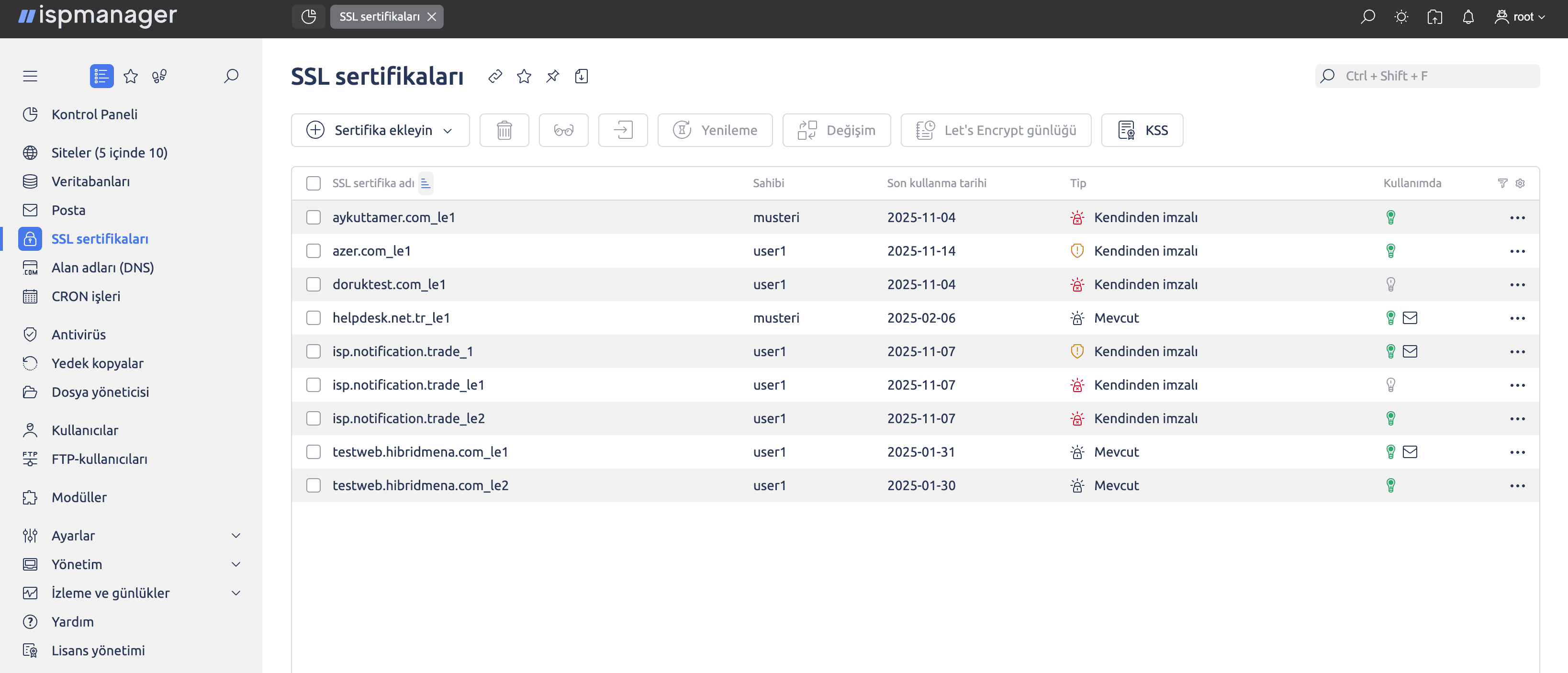Image resolution: width=1568 pixels, height=673 pixels.
Task: Open three-dot menu for aykuttamer.com_le1
Action: pyautogui.click(x=1517, y=218)
